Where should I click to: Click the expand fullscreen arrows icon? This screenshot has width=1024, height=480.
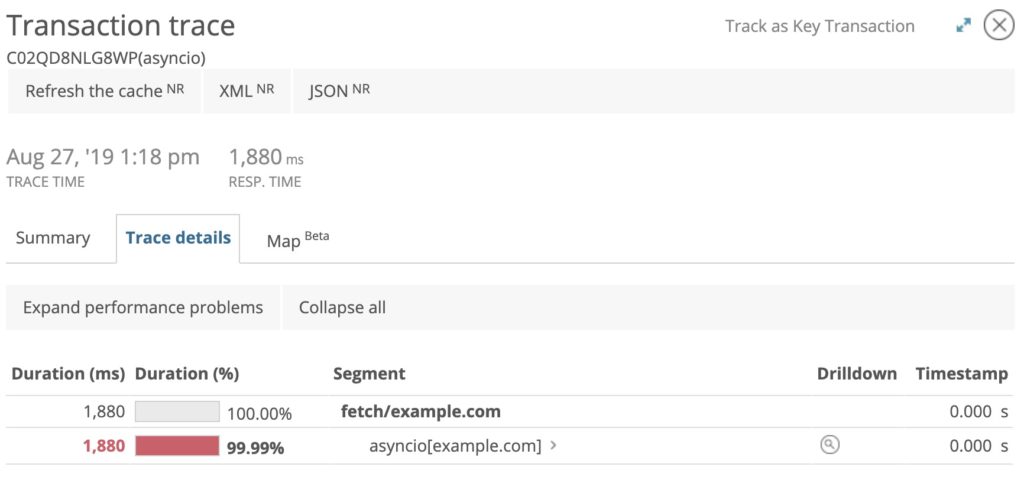[x=963, y=25]
